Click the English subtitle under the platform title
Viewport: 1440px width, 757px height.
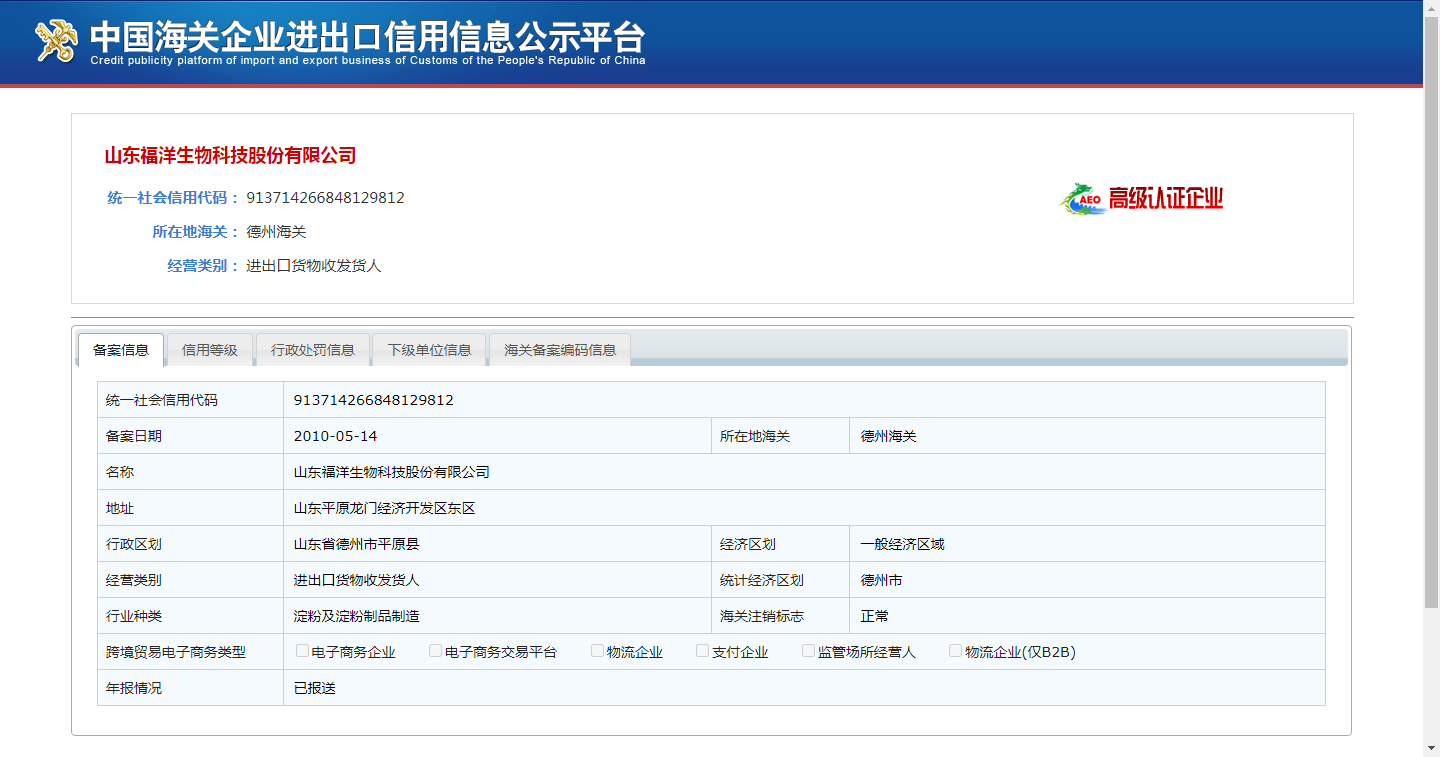[x=368, y=60]
